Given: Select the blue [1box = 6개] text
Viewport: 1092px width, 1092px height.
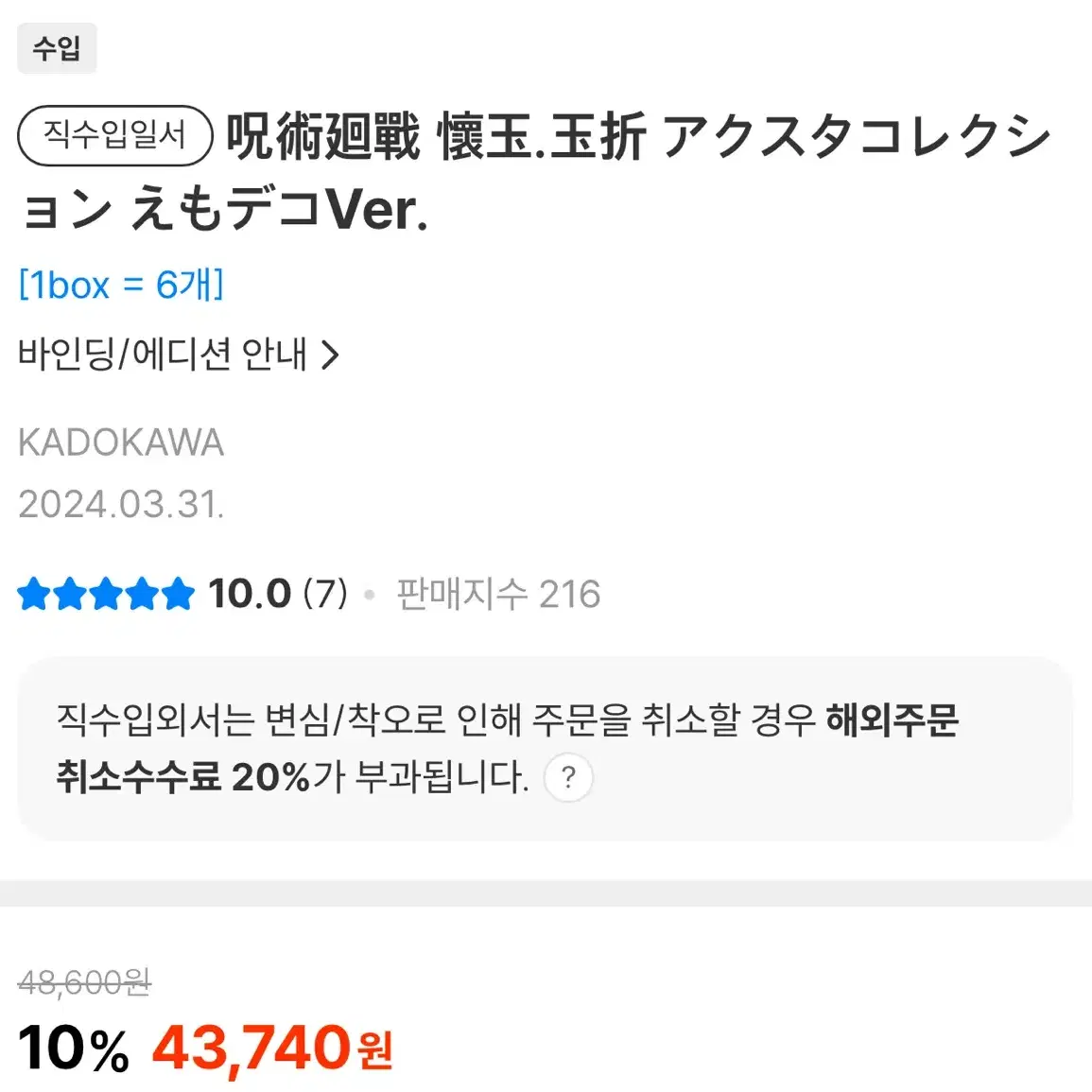Looking at the screenshot, I should point(121,285).
